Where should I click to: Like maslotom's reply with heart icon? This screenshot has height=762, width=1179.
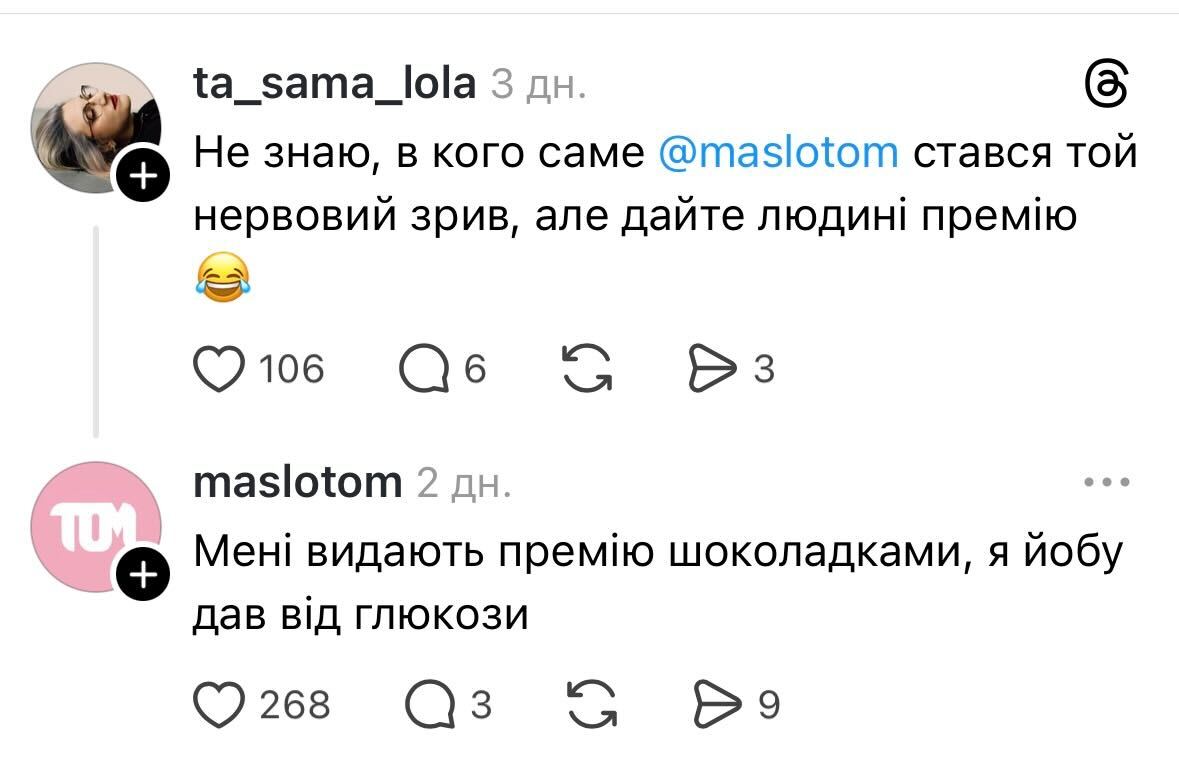222,706
